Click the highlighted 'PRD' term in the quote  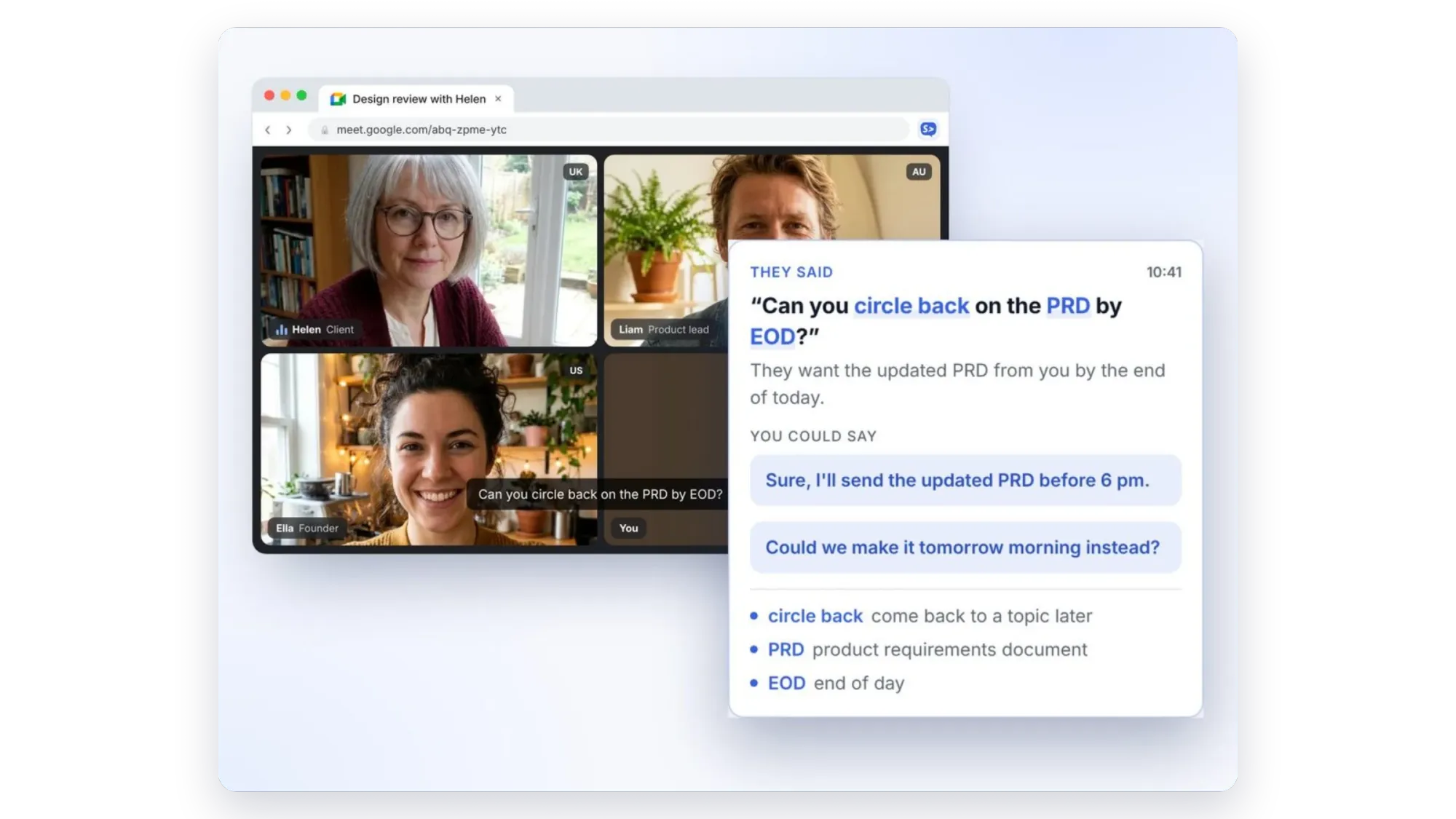[x=1068, y=306]
